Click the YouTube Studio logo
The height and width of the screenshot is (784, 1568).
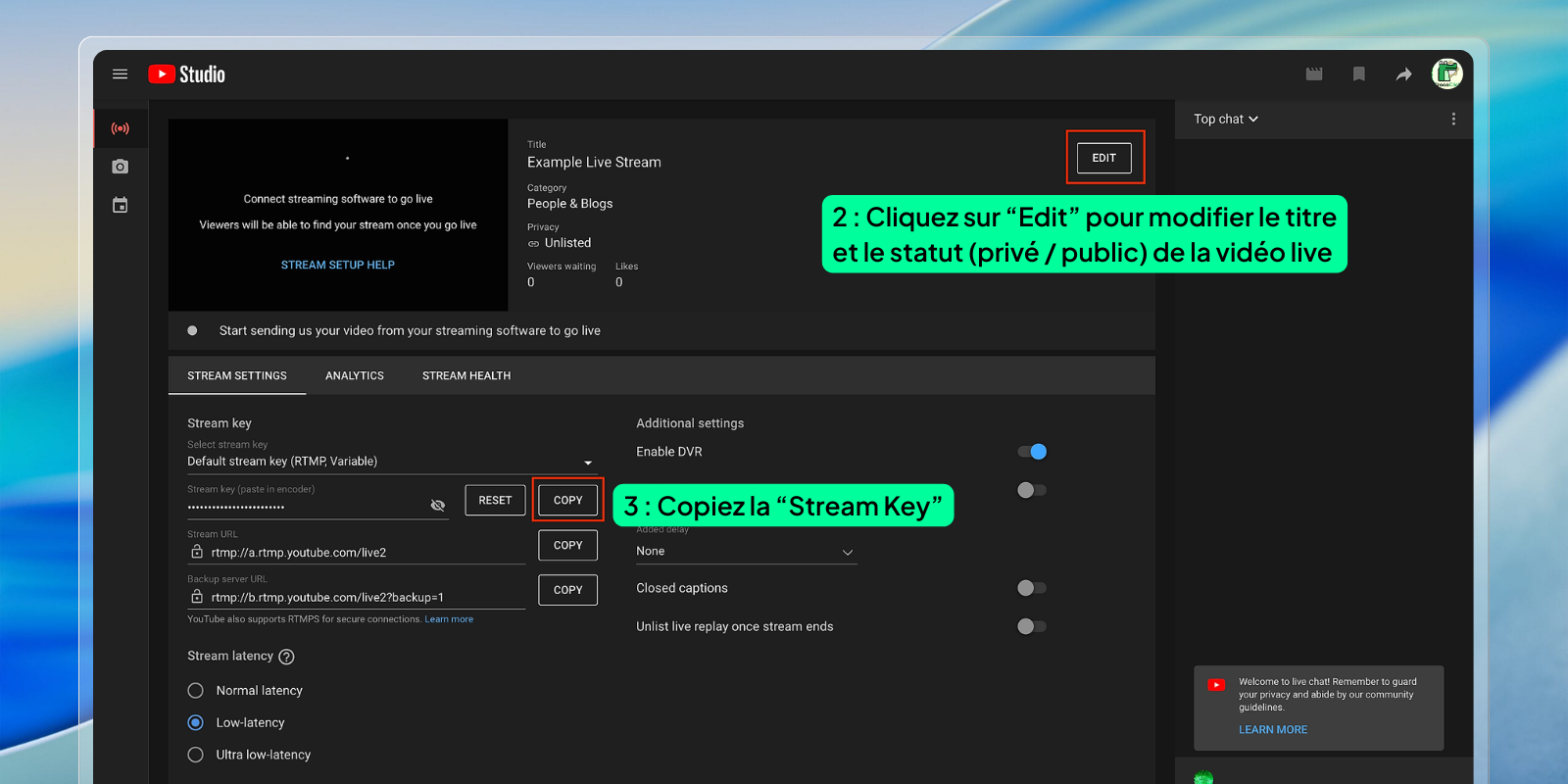tap(187, 74)
